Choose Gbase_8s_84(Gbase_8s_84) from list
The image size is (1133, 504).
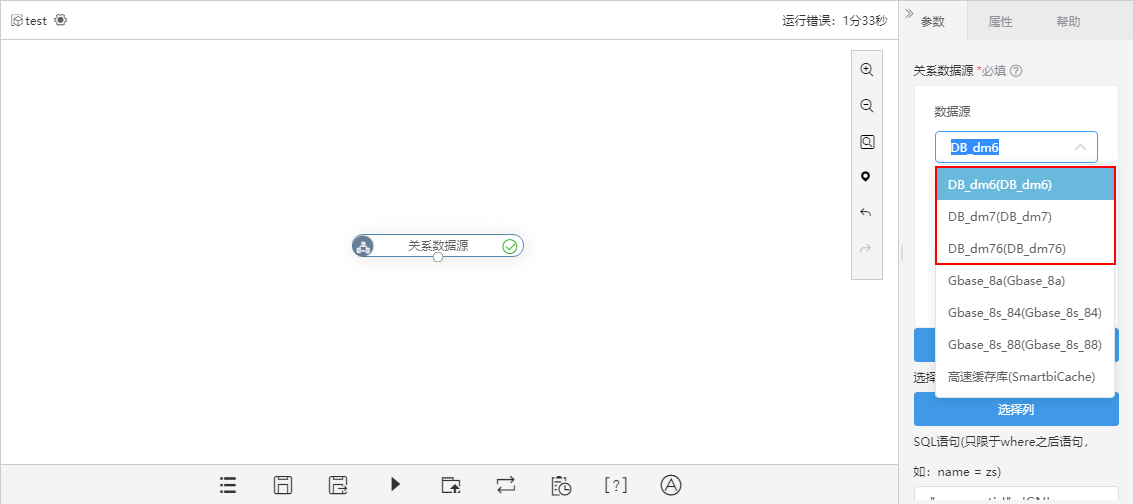click(x=1025, y=313)
